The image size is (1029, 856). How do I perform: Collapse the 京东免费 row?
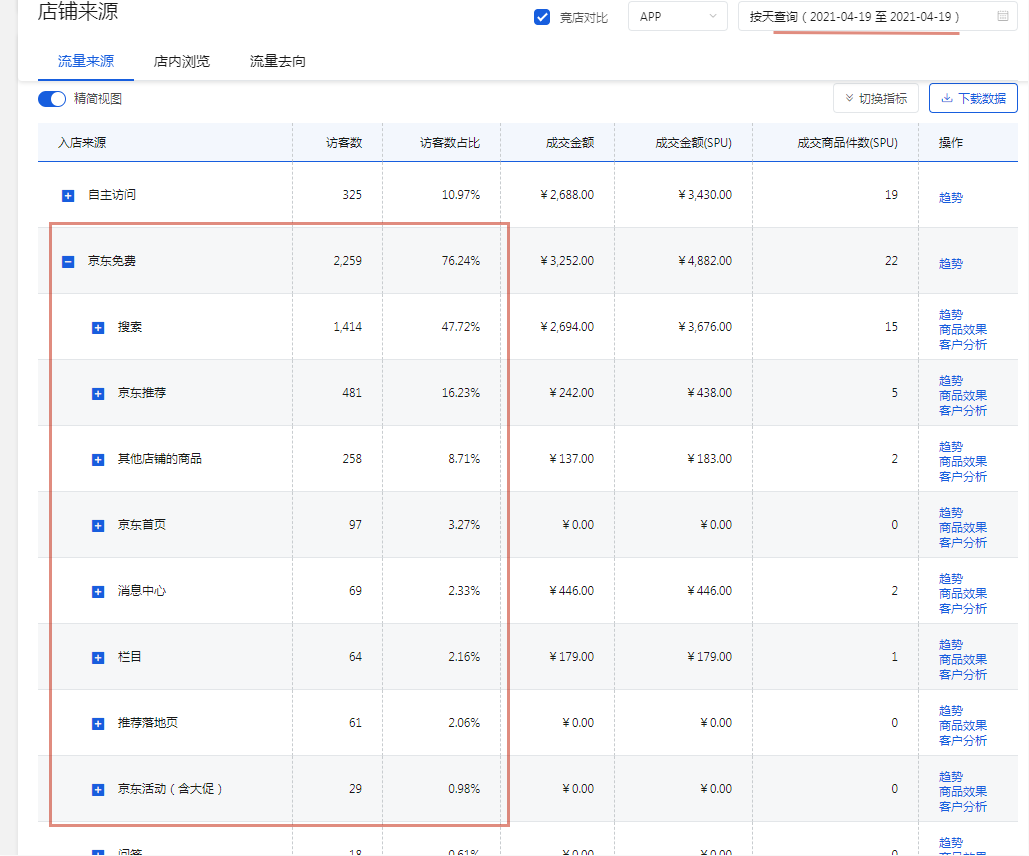click(x=68, y=262)
